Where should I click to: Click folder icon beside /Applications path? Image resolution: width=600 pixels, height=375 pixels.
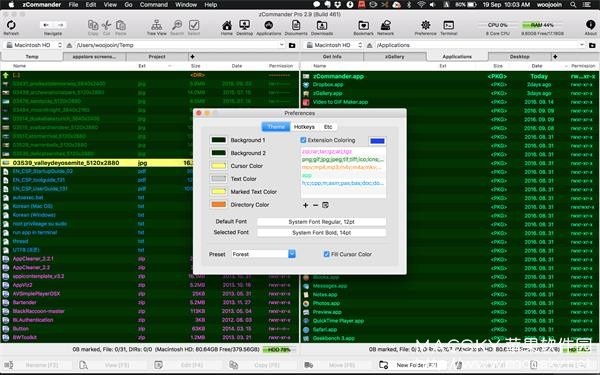(x=592, y=45)
